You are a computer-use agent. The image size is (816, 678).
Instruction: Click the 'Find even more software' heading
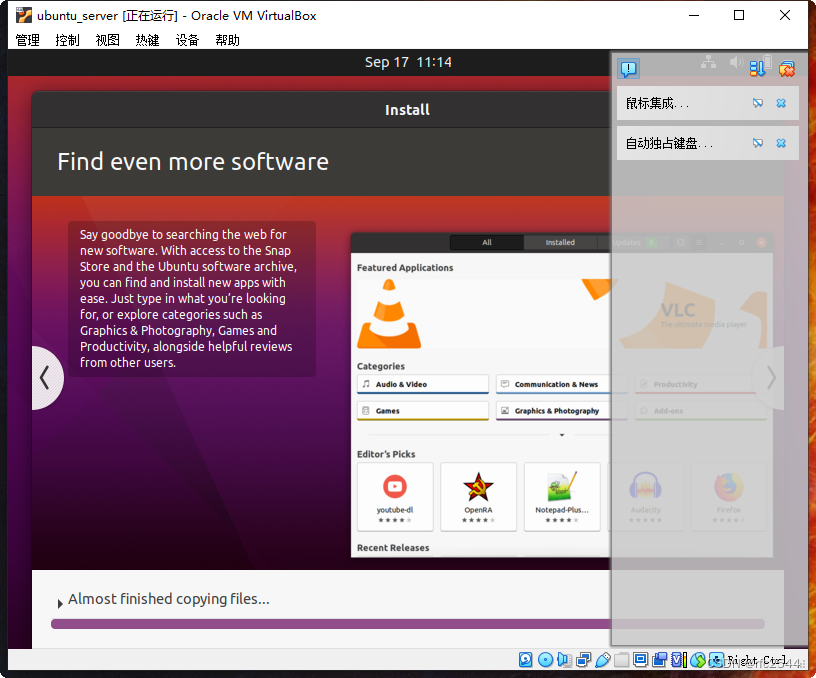pyautogui.click(x=193, y=162)
